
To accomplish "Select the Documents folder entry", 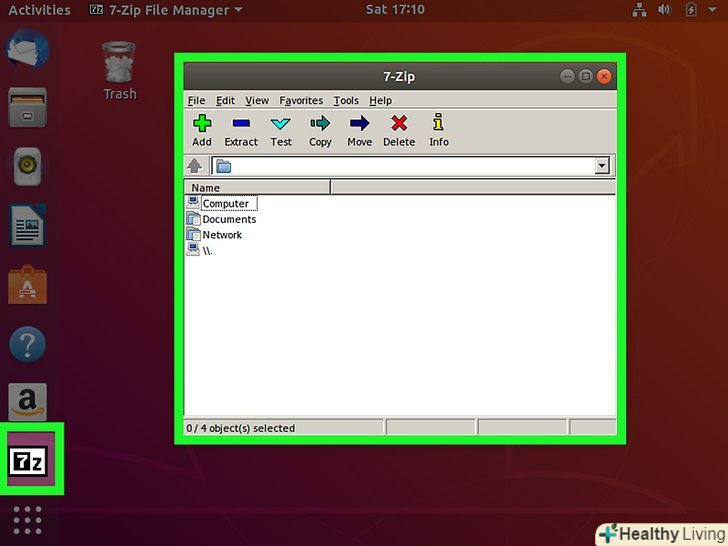I will [x=229, y=219].
